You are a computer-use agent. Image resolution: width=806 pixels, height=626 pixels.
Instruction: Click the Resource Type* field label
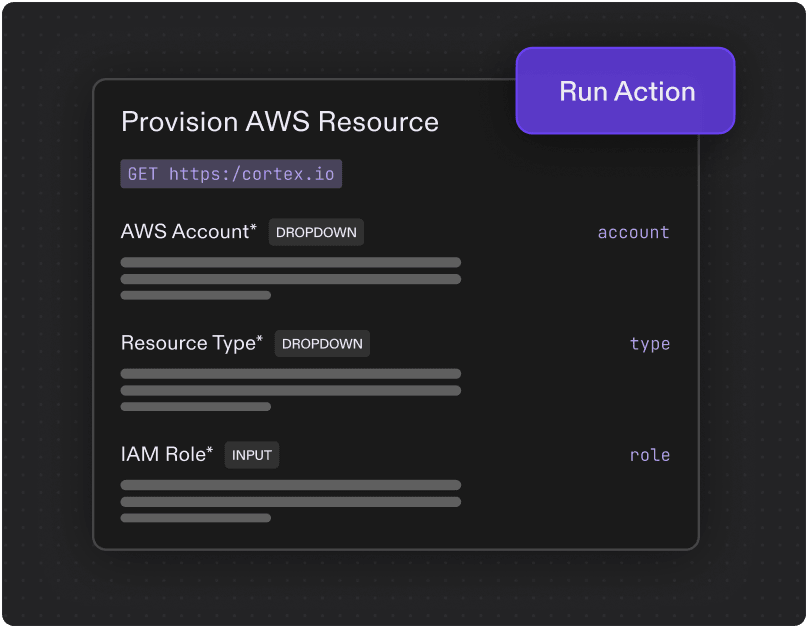click(192, 343)
